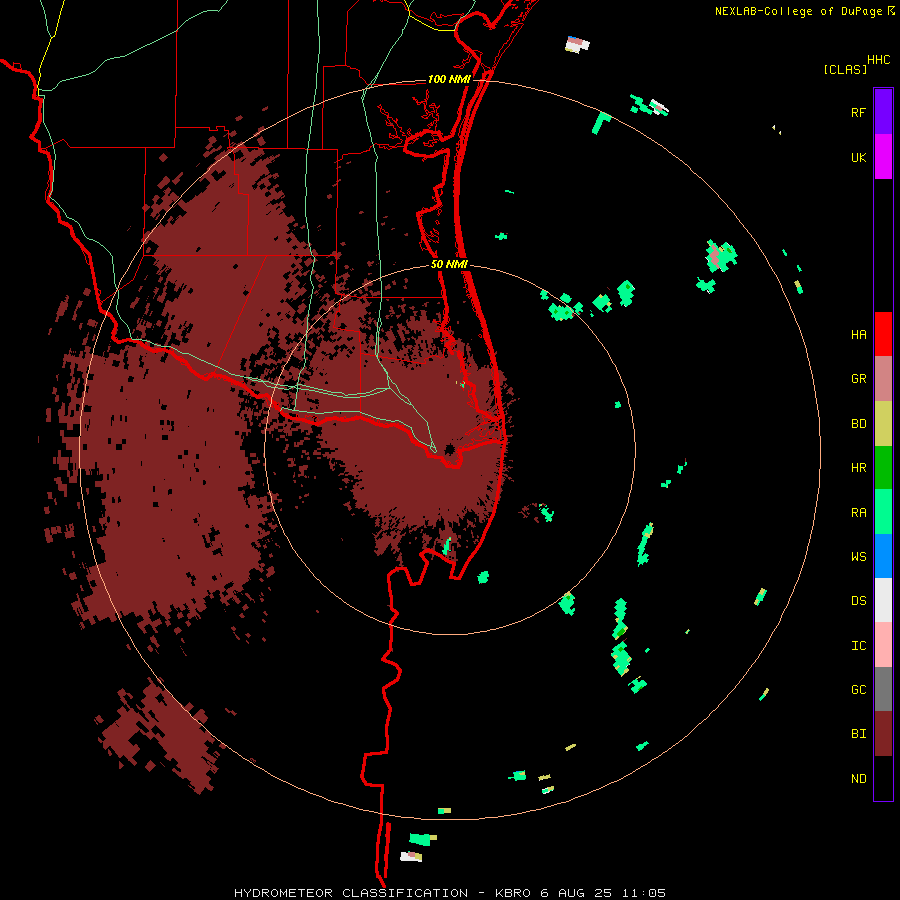Select the BD big drops legend color
Screen dimensions: 900x900
(x=883, y=424)
